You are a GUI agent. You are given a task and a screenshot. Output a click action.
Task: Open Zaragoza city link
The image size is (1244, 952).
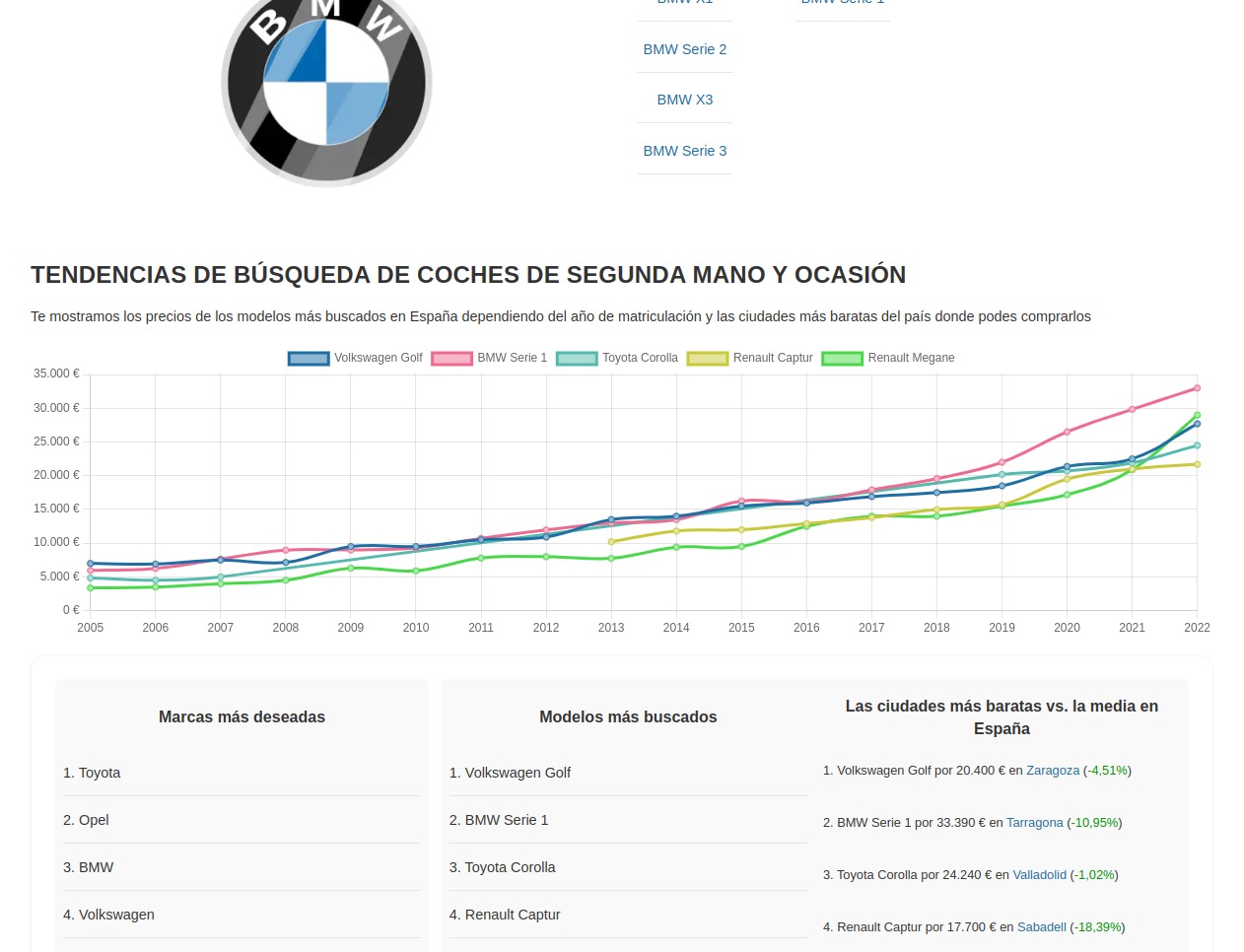pyautogui.click(x=1052, y=771)
